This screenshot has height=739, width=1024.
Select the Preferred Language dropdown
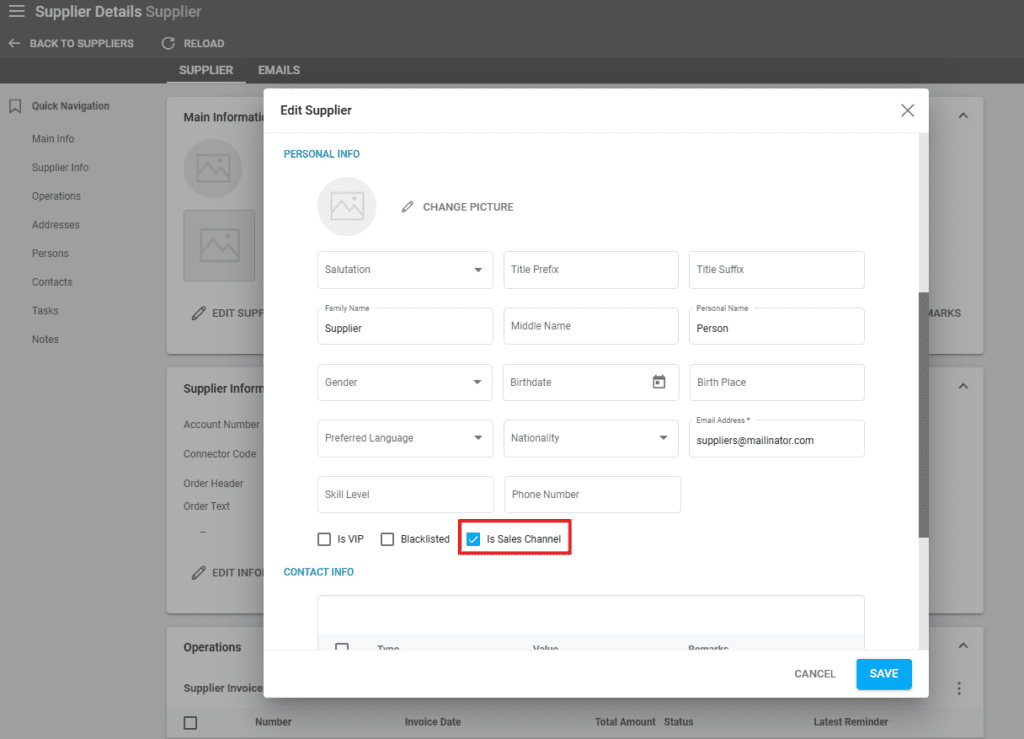[404, 438]
